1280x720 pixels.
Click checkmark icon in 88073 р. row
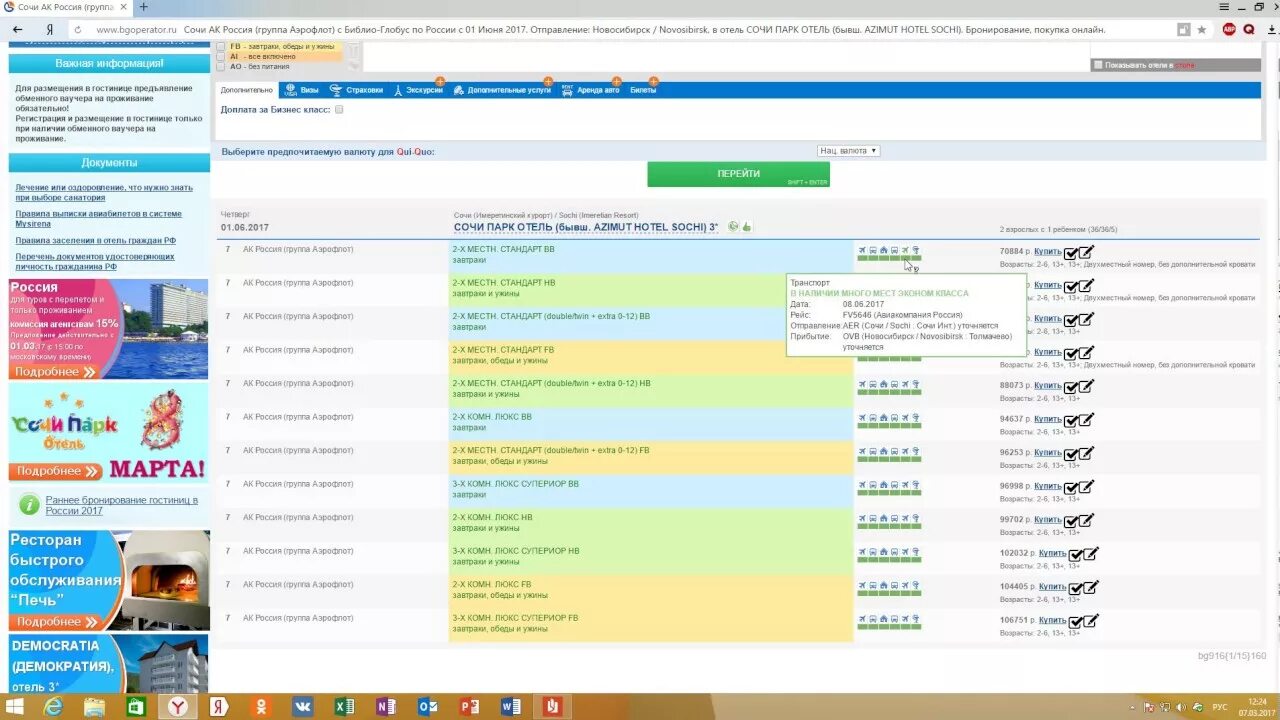coord(1071,387)
